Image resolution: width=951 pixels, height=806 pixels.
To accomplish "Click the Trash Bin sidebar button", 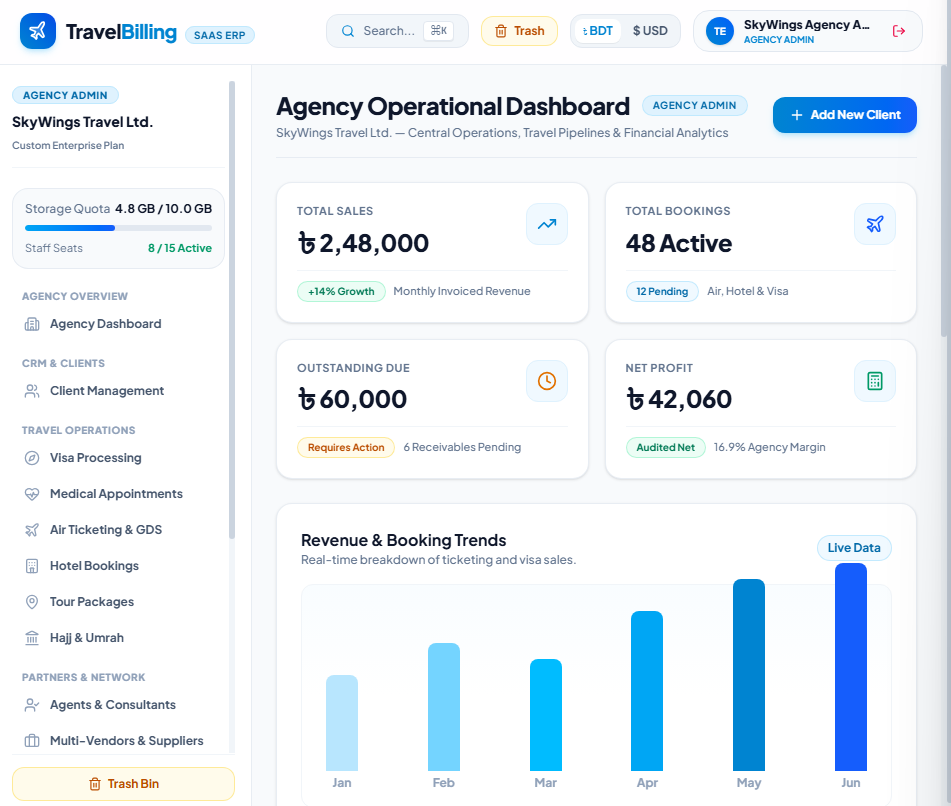I will (123, 784).
